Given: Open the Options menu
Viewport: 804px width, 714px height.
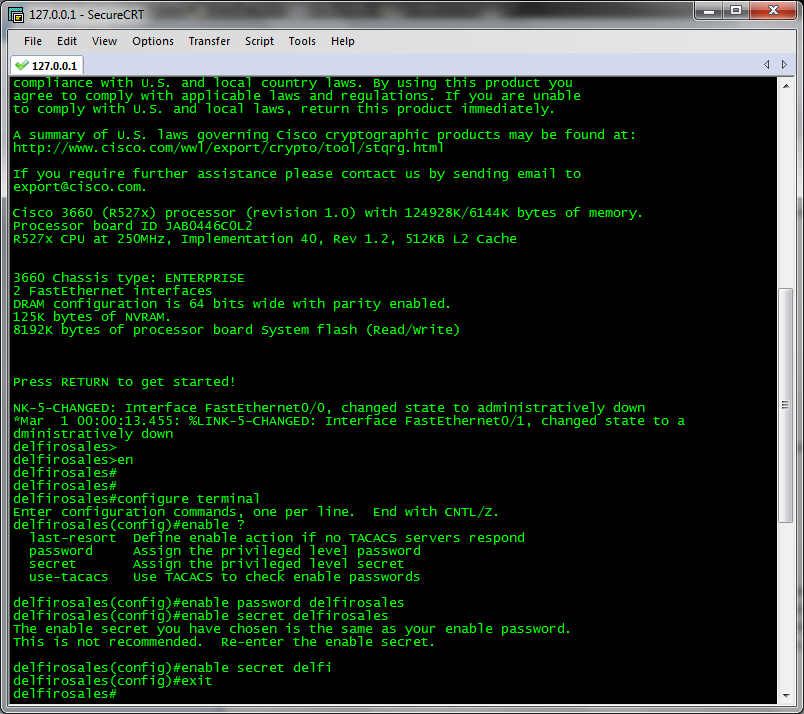Looking at the screenshot, I should [x=152, y=41].
